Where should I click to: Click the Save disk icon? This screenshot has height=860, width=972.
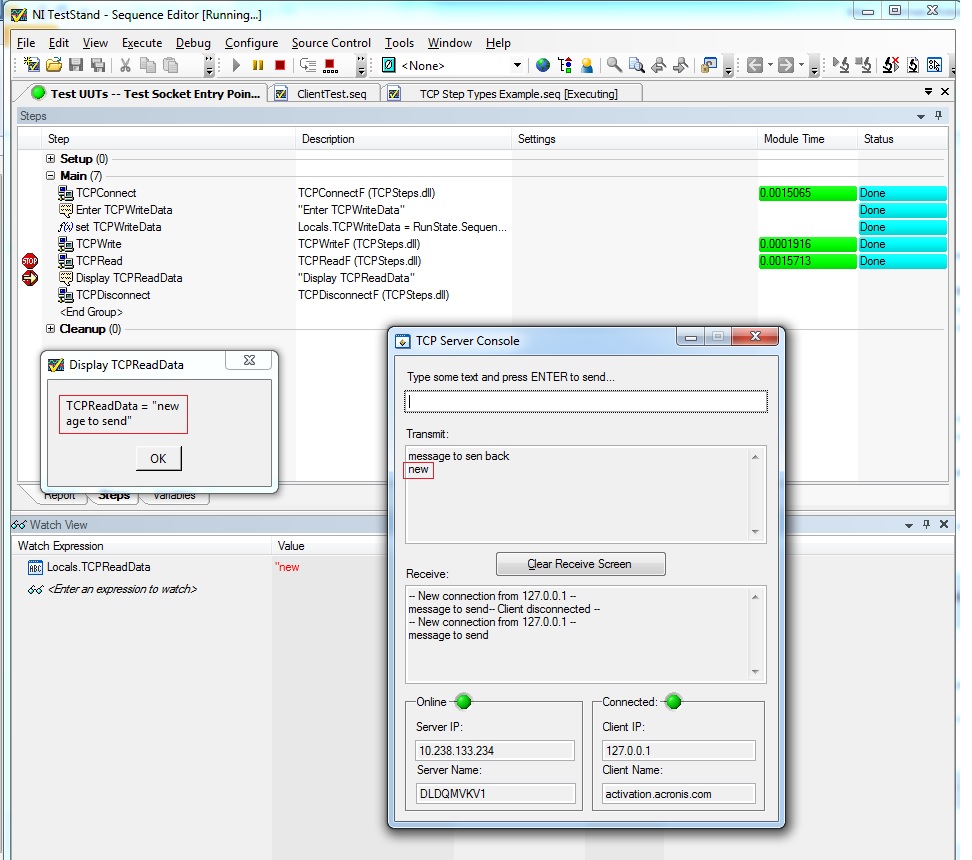[76, 64]
